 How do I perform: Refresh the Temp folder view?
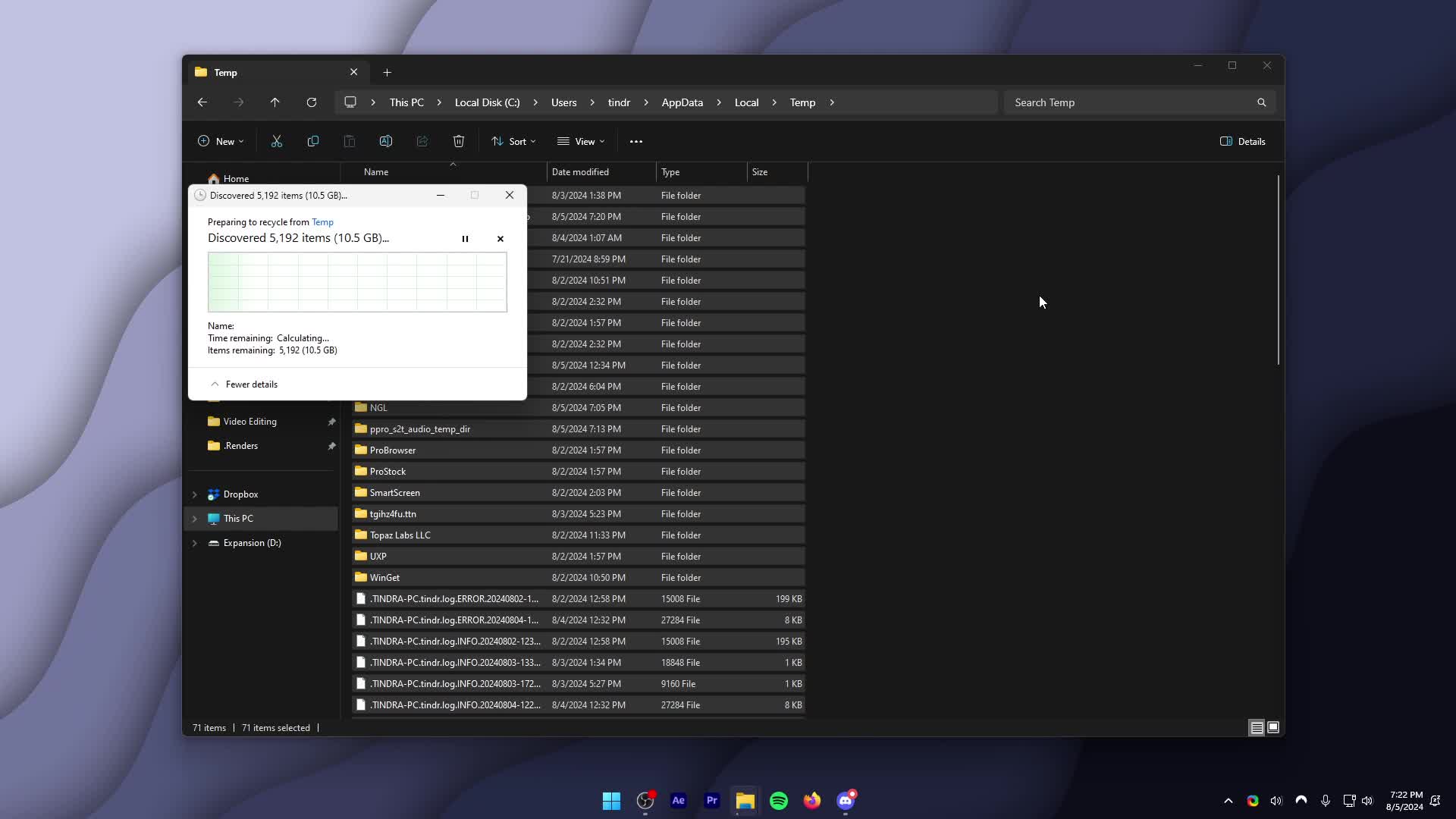point(312,102)
